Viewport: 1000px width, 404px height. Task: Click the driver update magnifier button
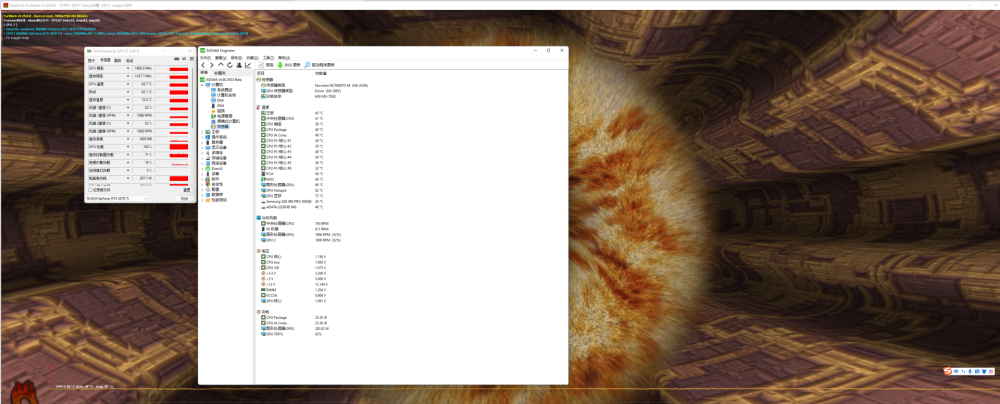[307, 65]
